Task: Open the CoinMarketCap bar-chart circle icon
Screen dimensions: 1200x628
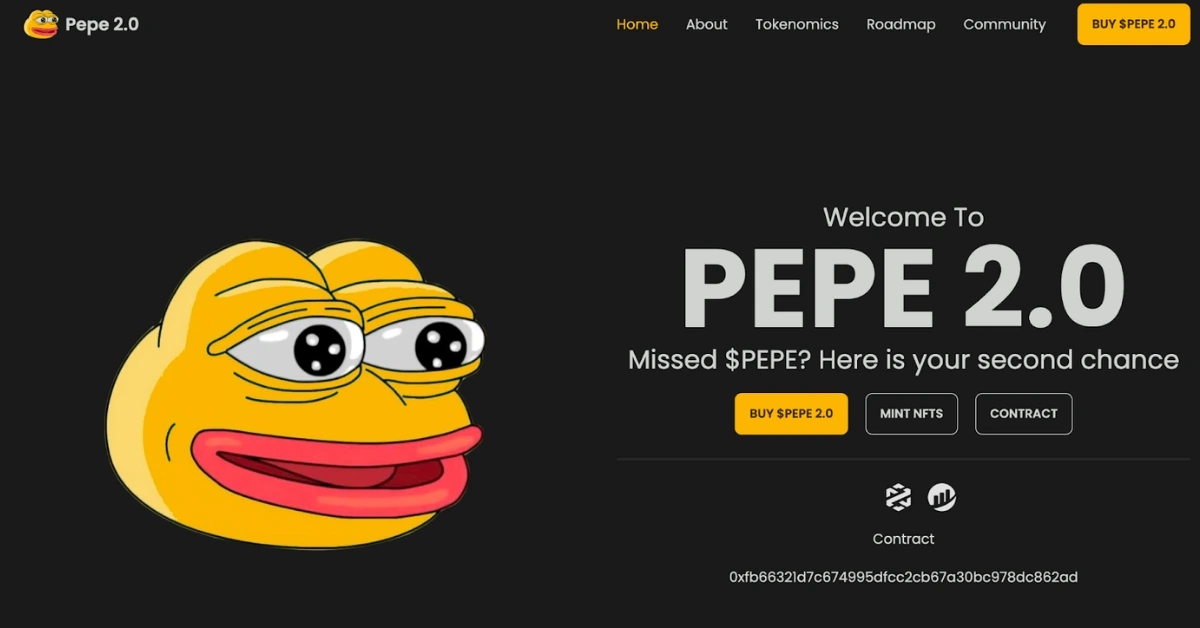Action: (x=942, y=496)
